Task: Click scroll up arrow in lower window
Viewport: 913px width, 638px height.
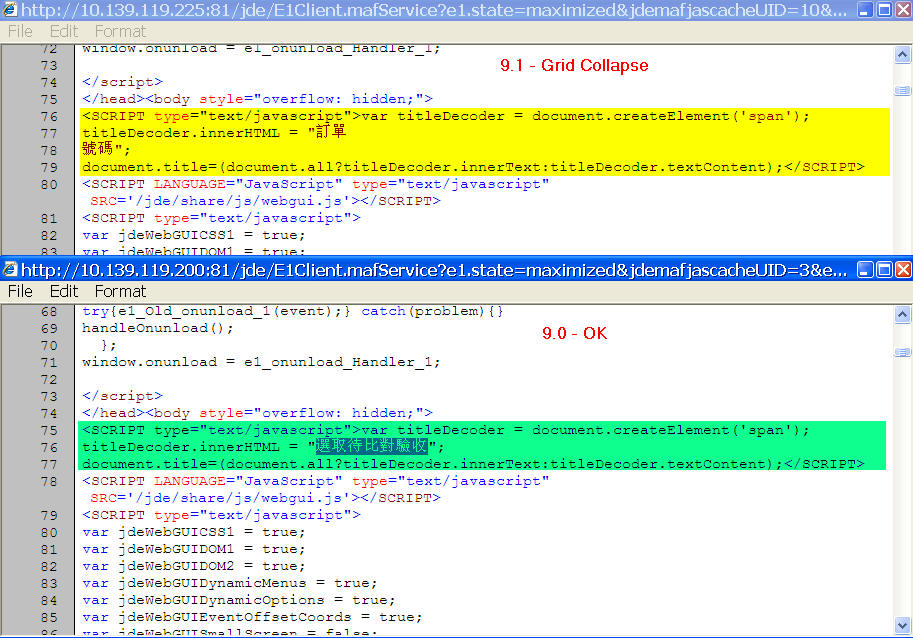Action: pyautogui.click(x=902, y=315)
